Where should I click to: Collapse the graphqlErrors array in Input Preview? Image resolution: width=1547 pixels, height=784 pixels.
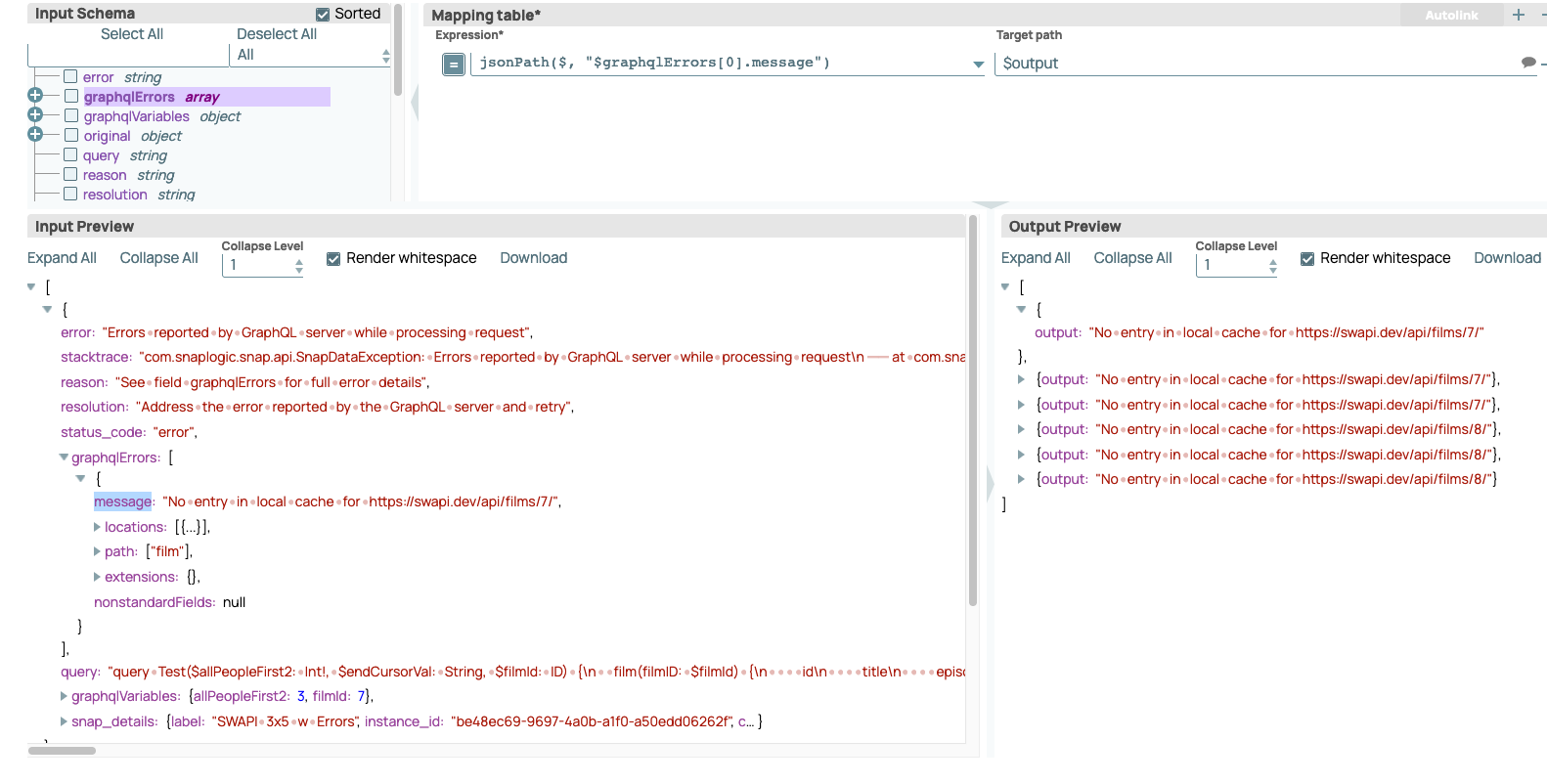[64, 457]
